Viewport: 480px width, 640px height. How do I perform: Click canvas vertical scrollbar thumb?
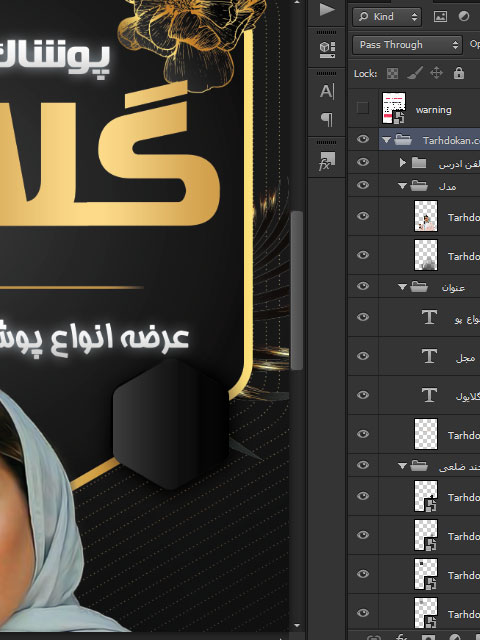[298, 291]
